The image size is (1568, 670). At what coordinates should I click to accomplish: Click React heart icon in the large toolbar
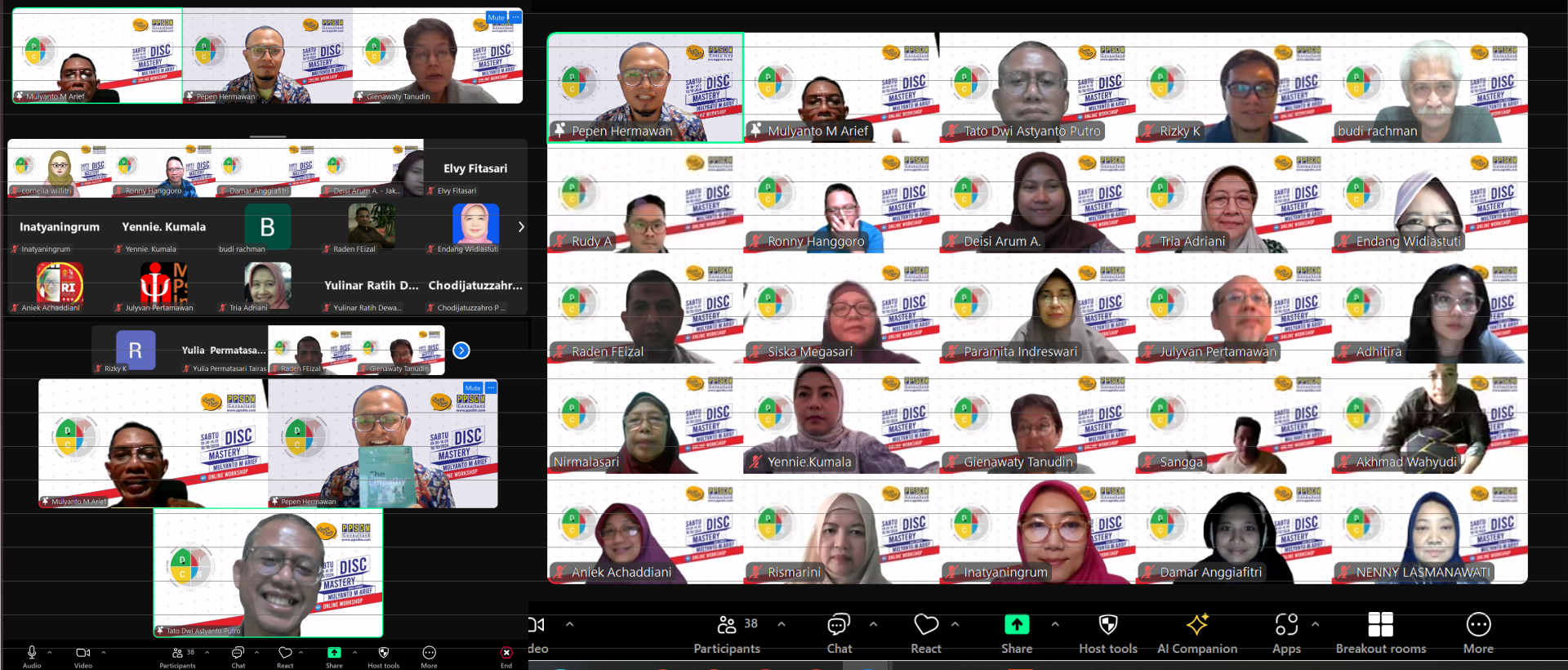tap(925, 625)
